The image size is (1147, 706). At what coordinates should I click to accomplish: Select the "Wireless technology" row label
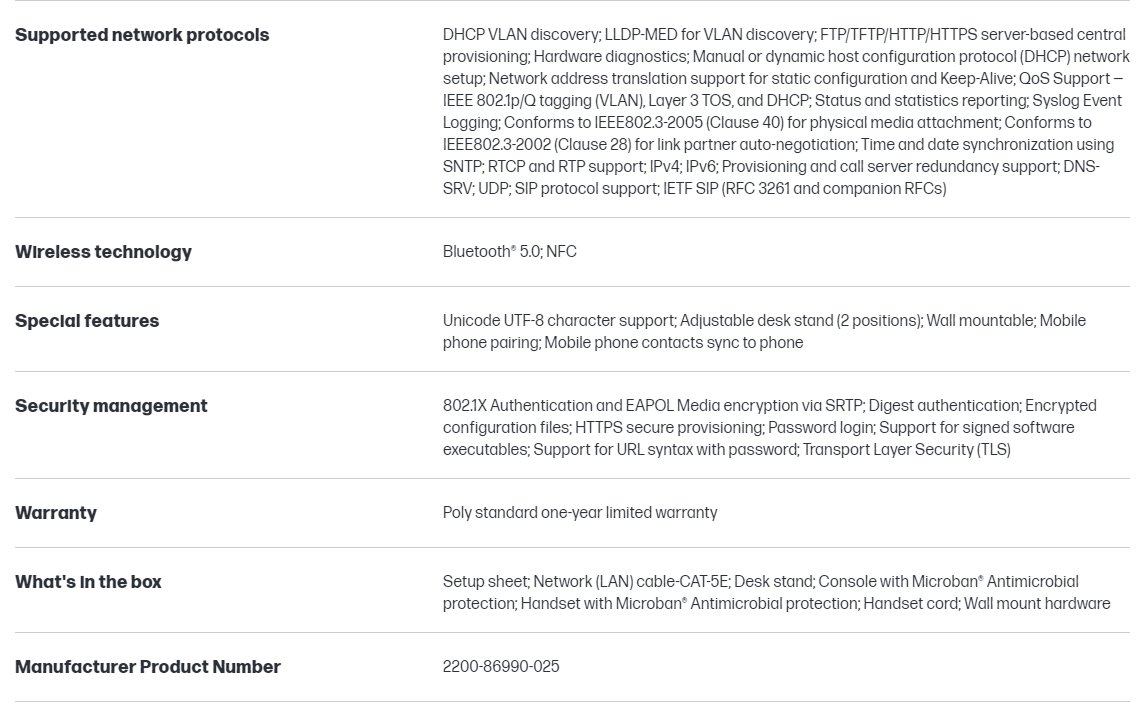click(103, 252)
